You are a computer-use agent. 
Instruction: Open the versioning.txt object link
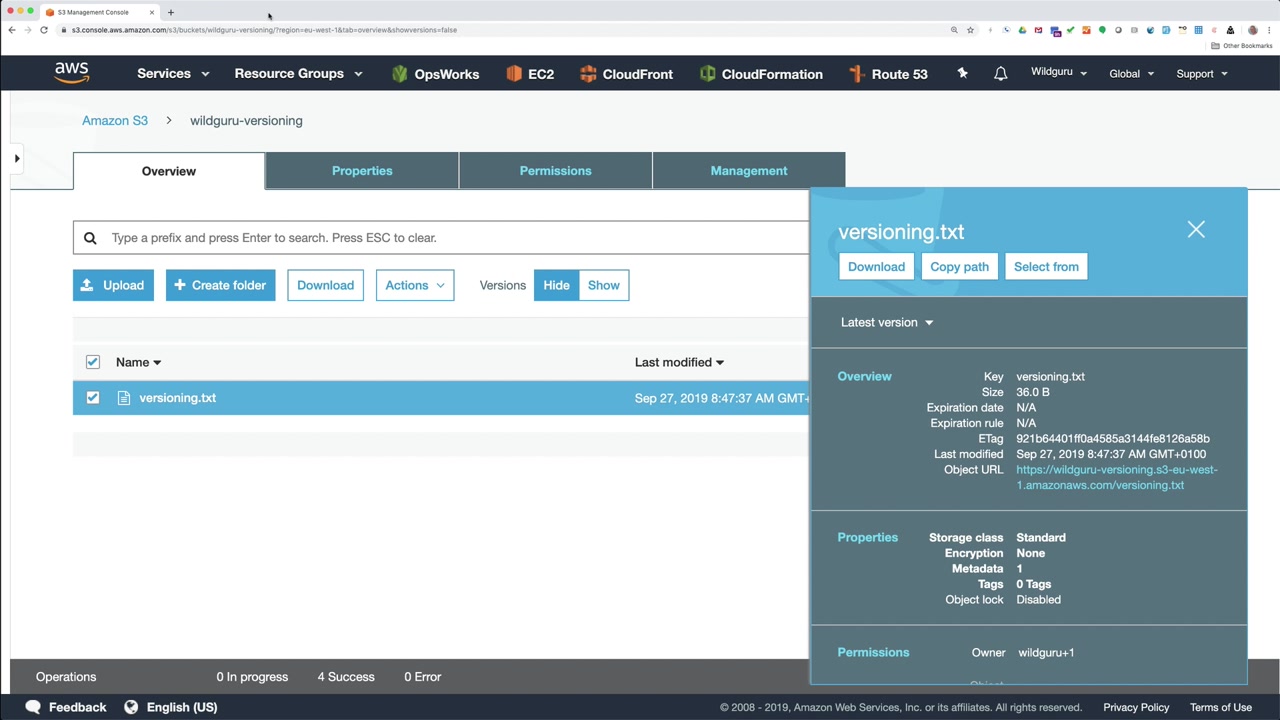pyautogui.click(x=177, y=398)
